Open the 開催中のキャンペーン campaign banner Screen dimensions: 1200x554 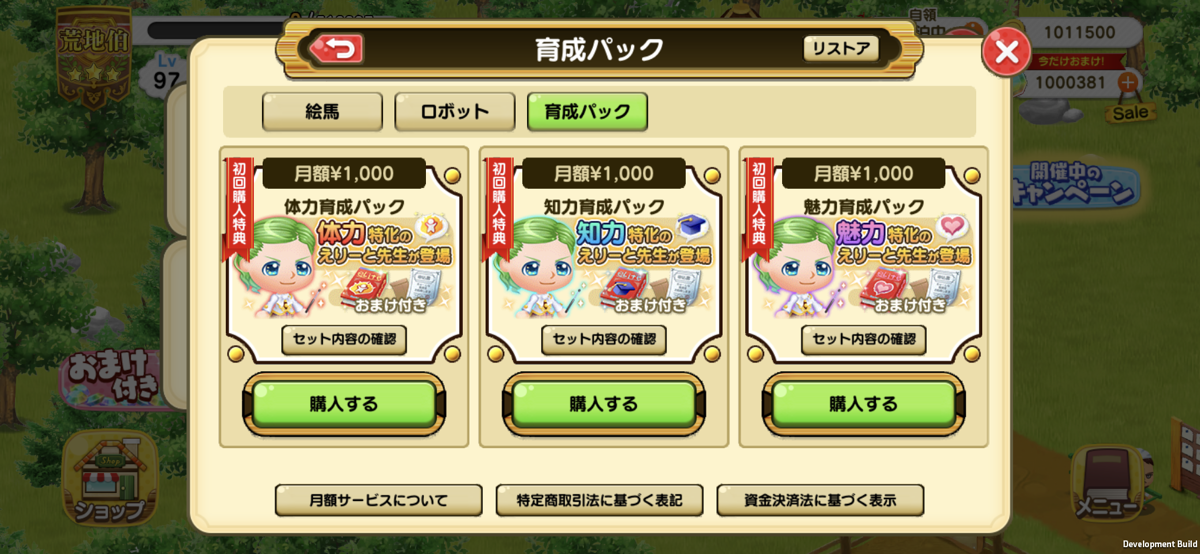[1073, 183]
